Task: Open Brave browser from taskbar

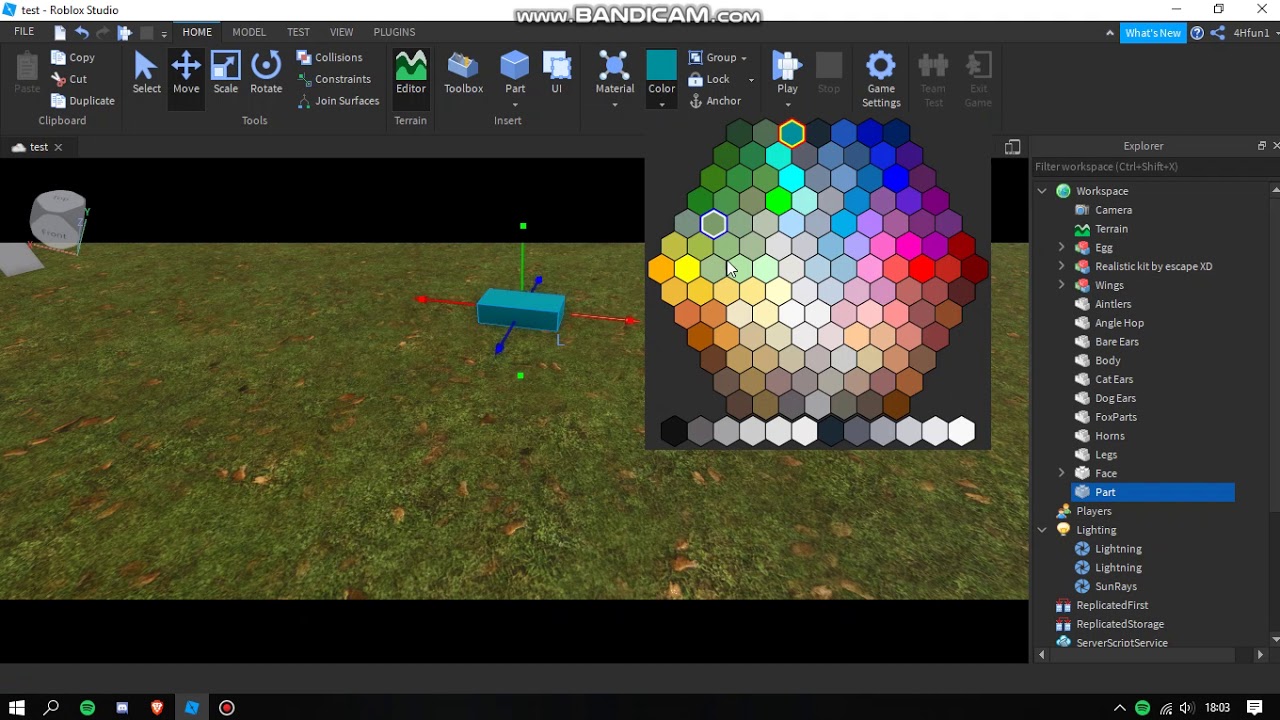Action: [x=157, y=708]
